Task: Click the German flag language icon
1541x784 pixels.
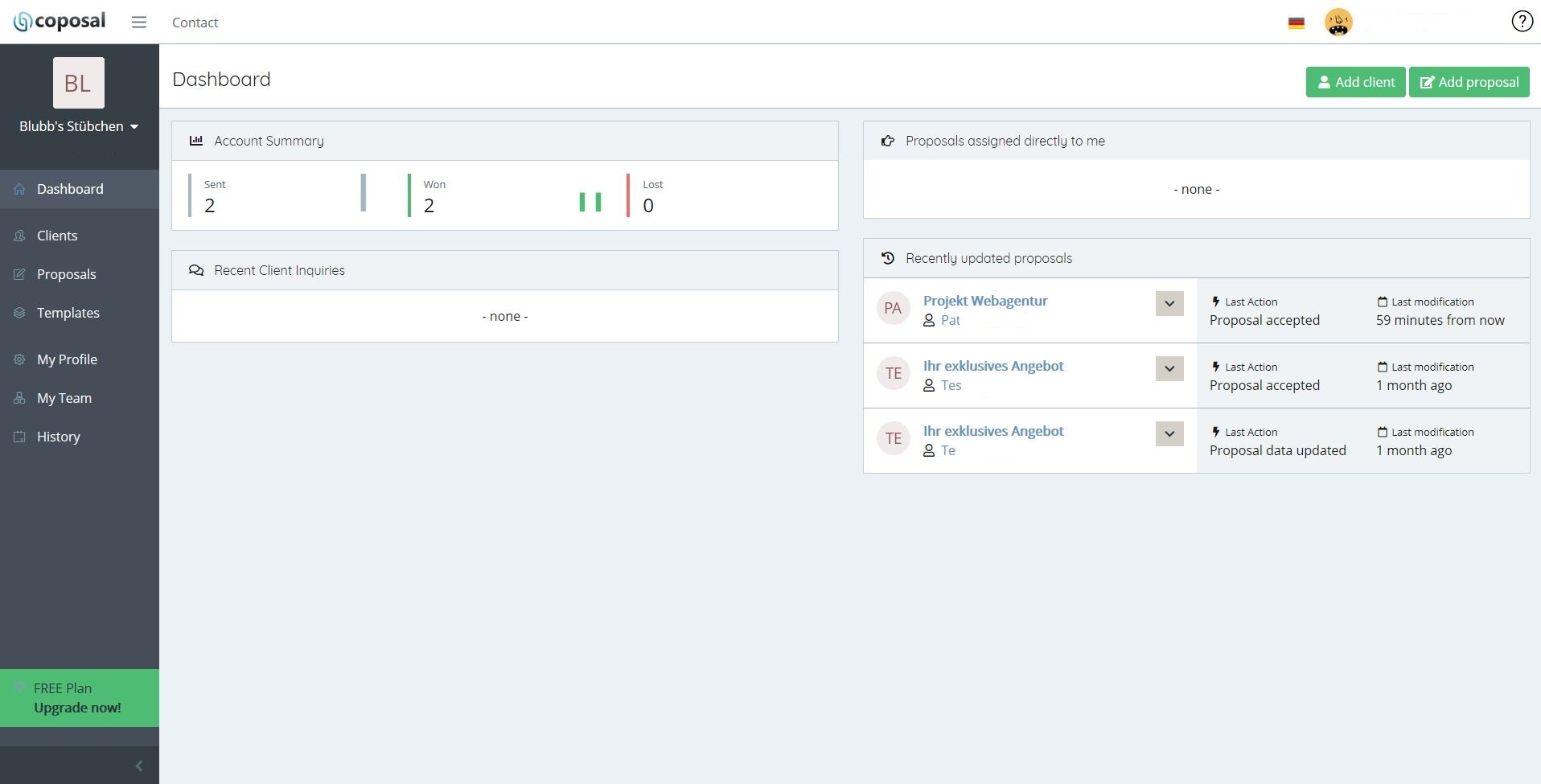Action: [1296, 23]
